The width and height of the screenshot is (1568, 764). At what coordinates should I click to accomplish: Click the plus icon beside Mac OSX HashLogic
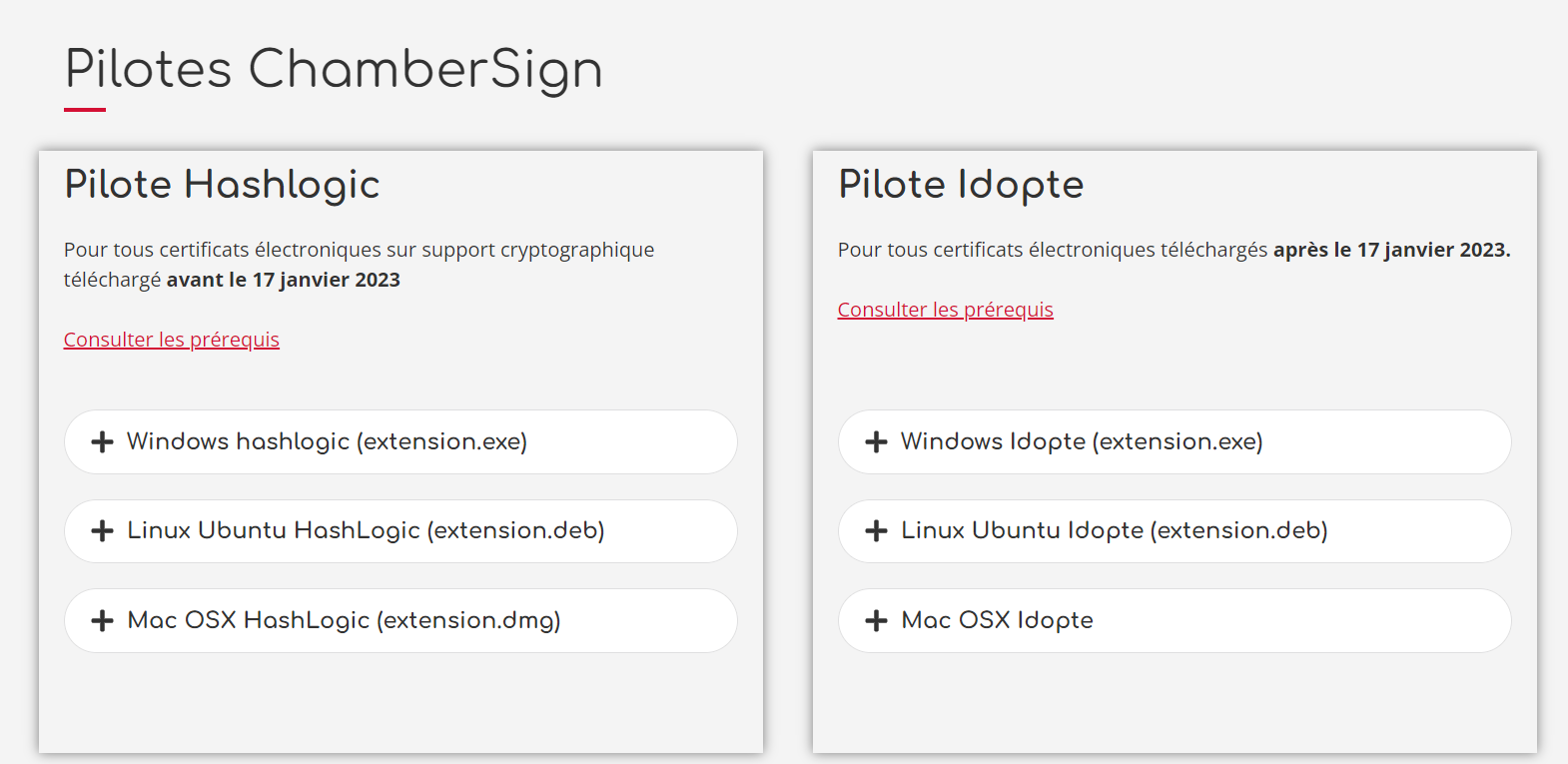coord(102,620)
